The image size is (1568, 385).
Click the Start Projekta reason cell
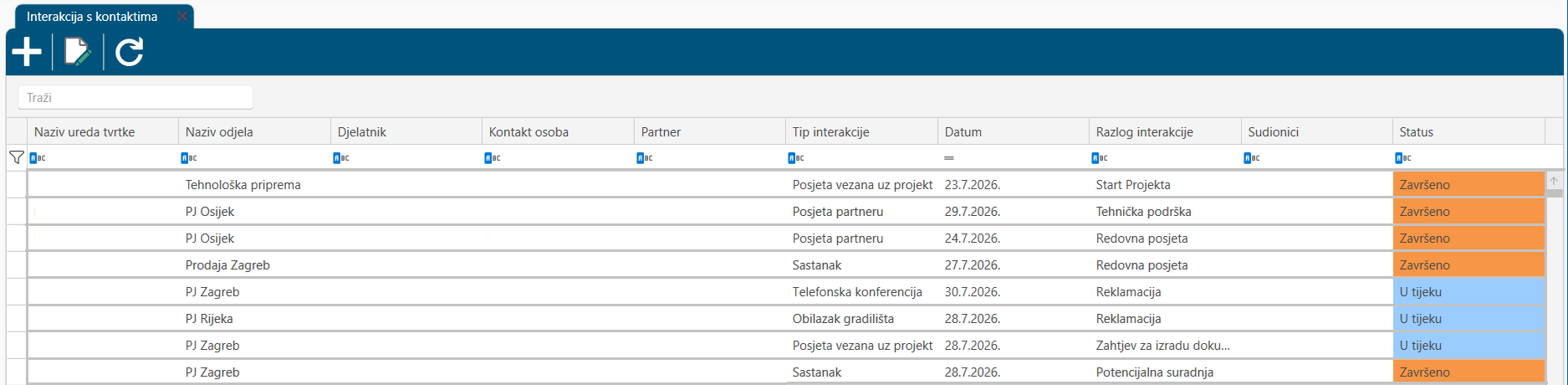tap(1165, 184)
